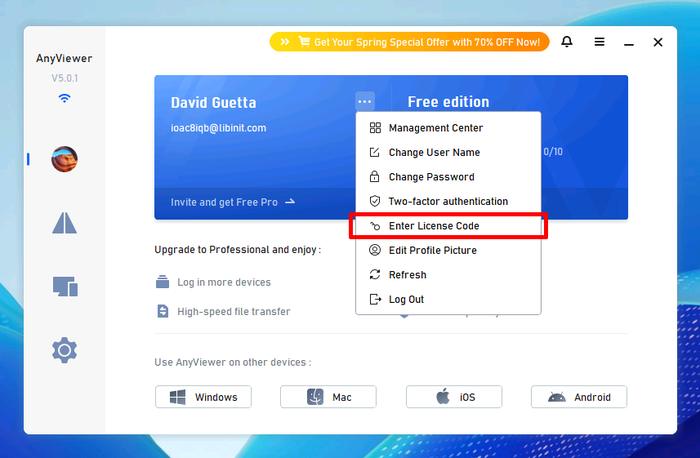Image resolution: width=700 pixels, height=458 pixels.
Task: Open the Connect tab icon in sidebar
Action: 65,223
